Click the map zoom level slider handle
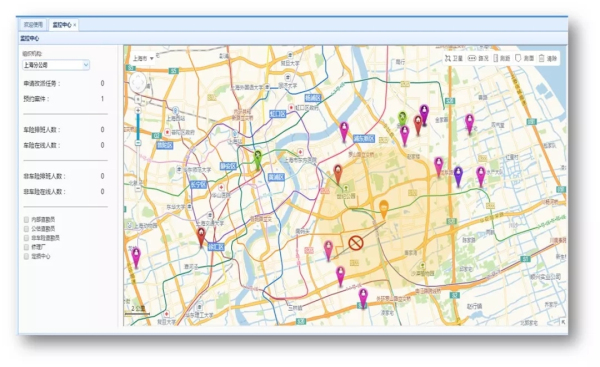The width and height of the screenshot is (600, 367). tap(138, 143)
